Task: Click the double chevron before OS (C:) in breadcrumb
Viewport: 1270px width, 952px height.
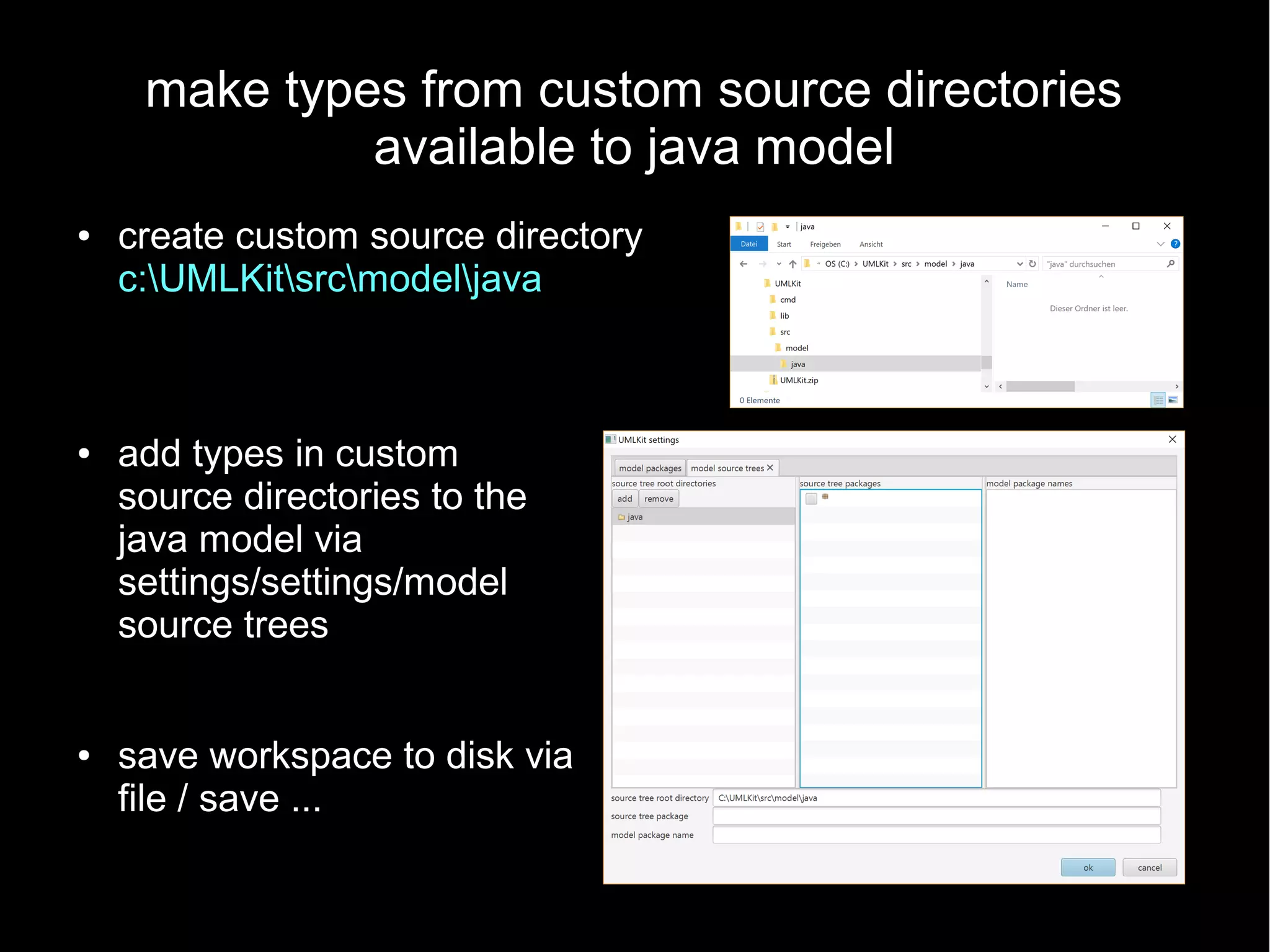Action: tap(819, 264)
